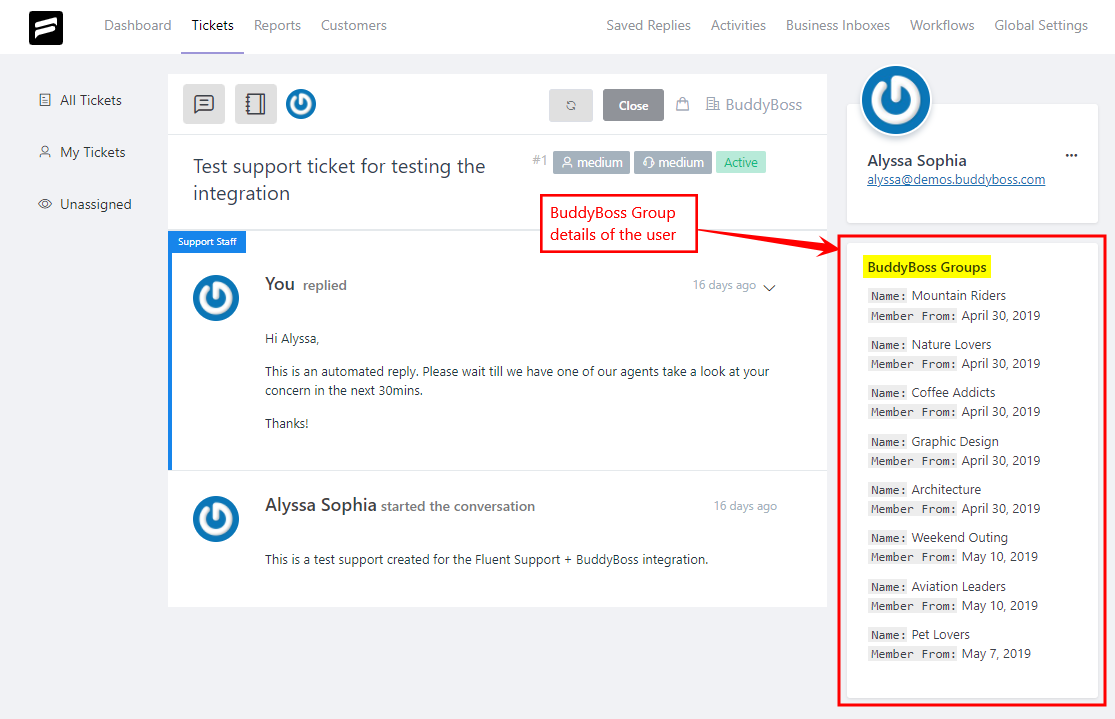
Task: Open the purchase history bag icon
Action: [682, 104]
